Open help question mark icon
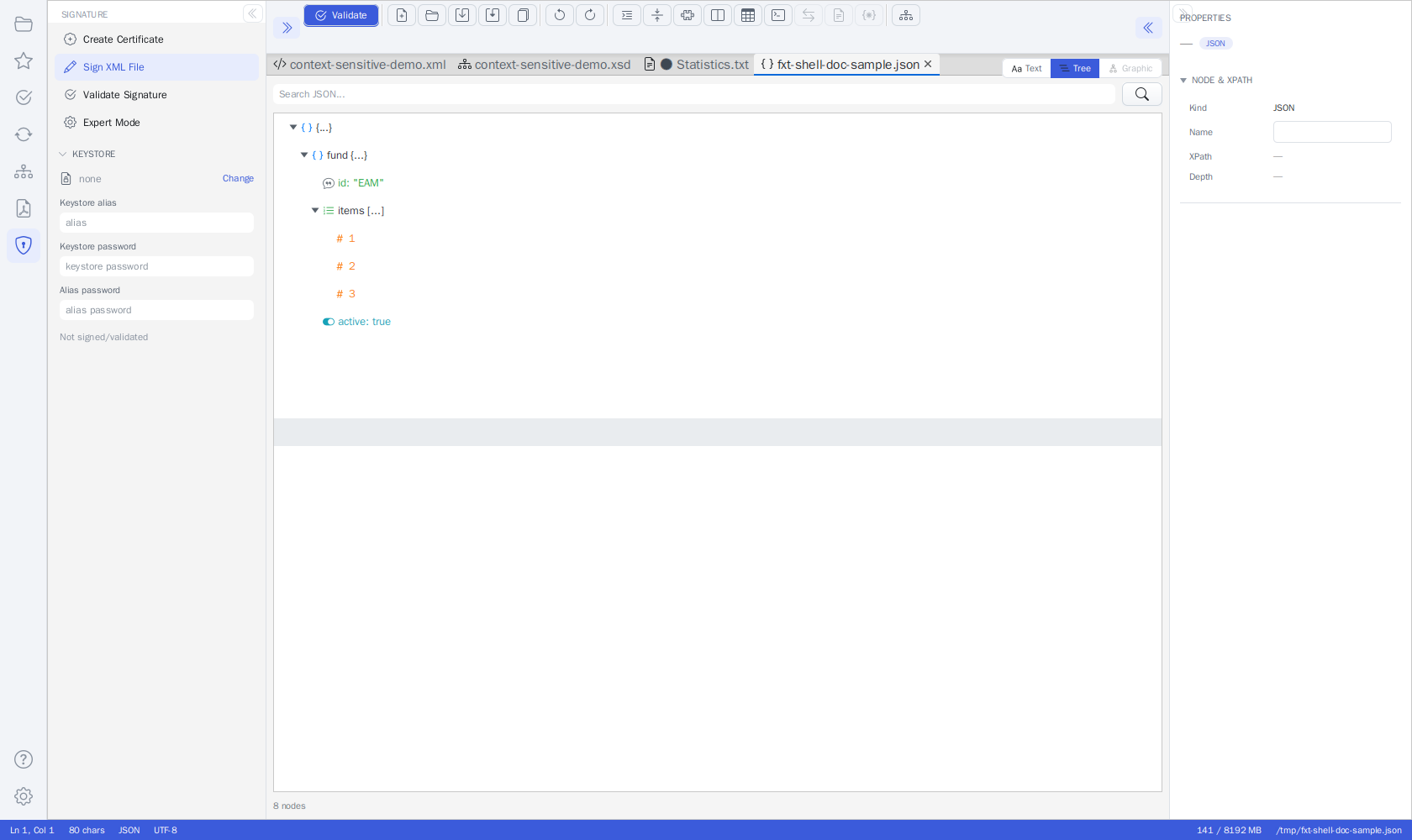 click(x=24, y=759)
